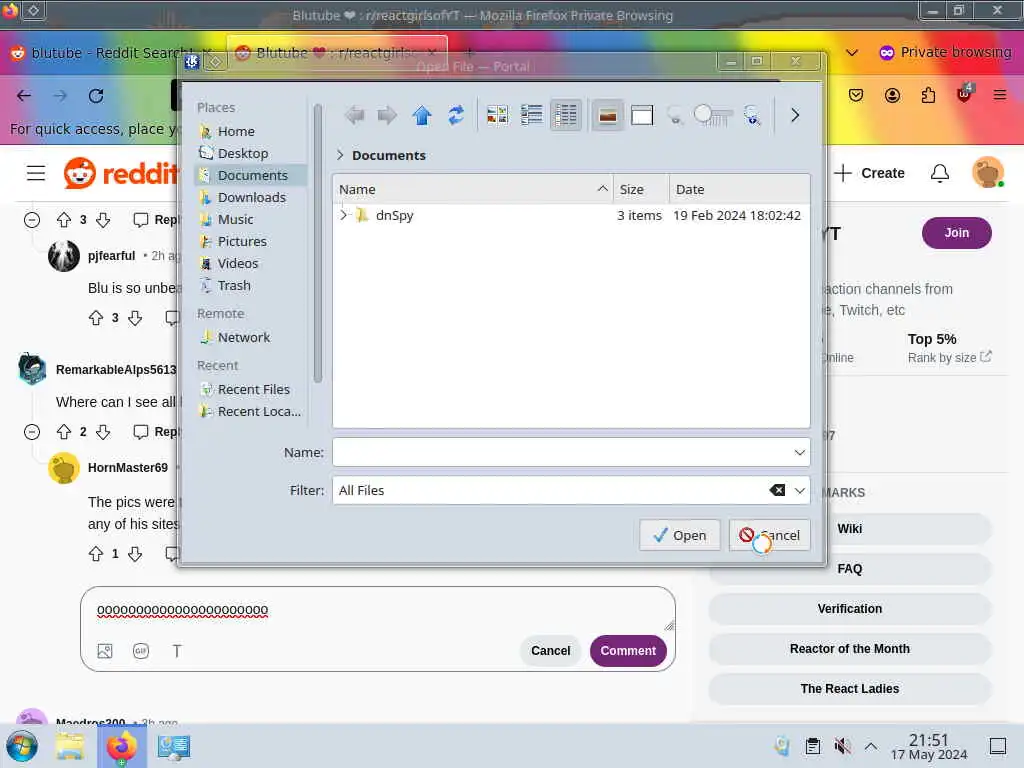This screenshot has width=1024, height=768.
Task: Click Create post button on Reddit
Action: pos(869,173)
